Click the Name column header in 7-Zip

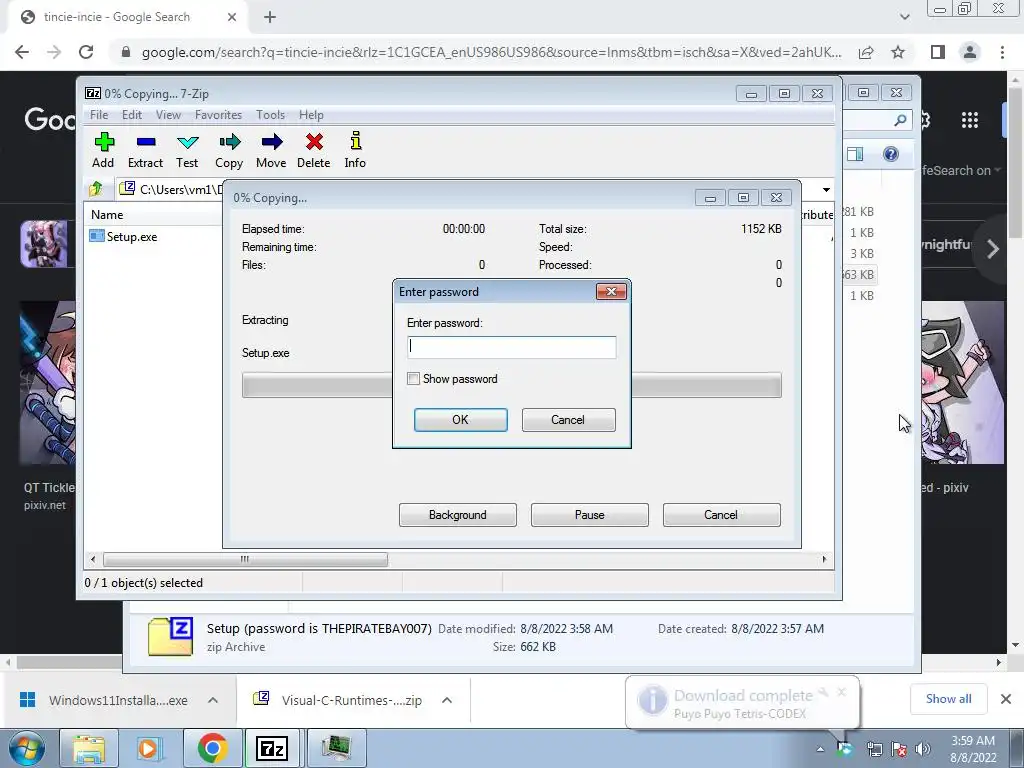click(x=107, y=214)
